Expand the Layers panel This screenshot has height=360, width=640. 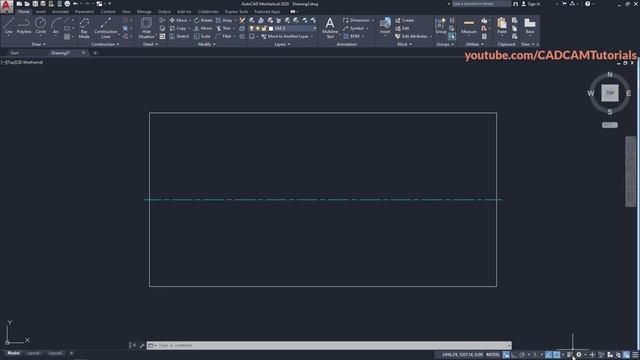pyautogui.click(x=282, y=44)
